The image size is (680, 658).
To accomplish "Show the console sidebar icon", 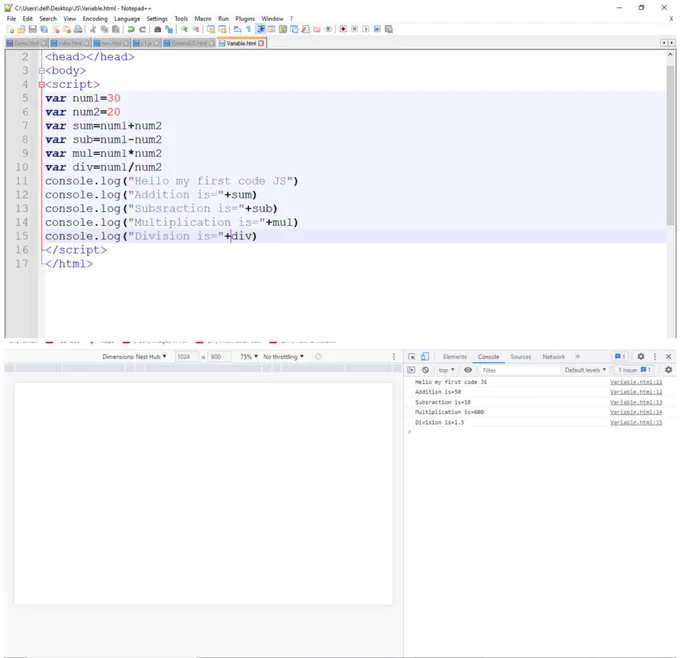I will [x=411, y=370].
